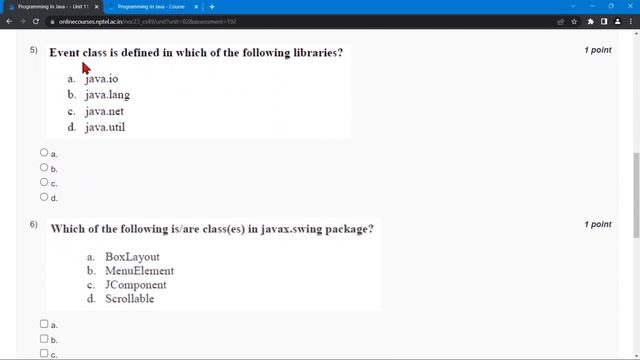This screenshot has width=640, height=360.
Task: Close the Programming in Java Unit 11 tab
Action: tap(96, 7)
